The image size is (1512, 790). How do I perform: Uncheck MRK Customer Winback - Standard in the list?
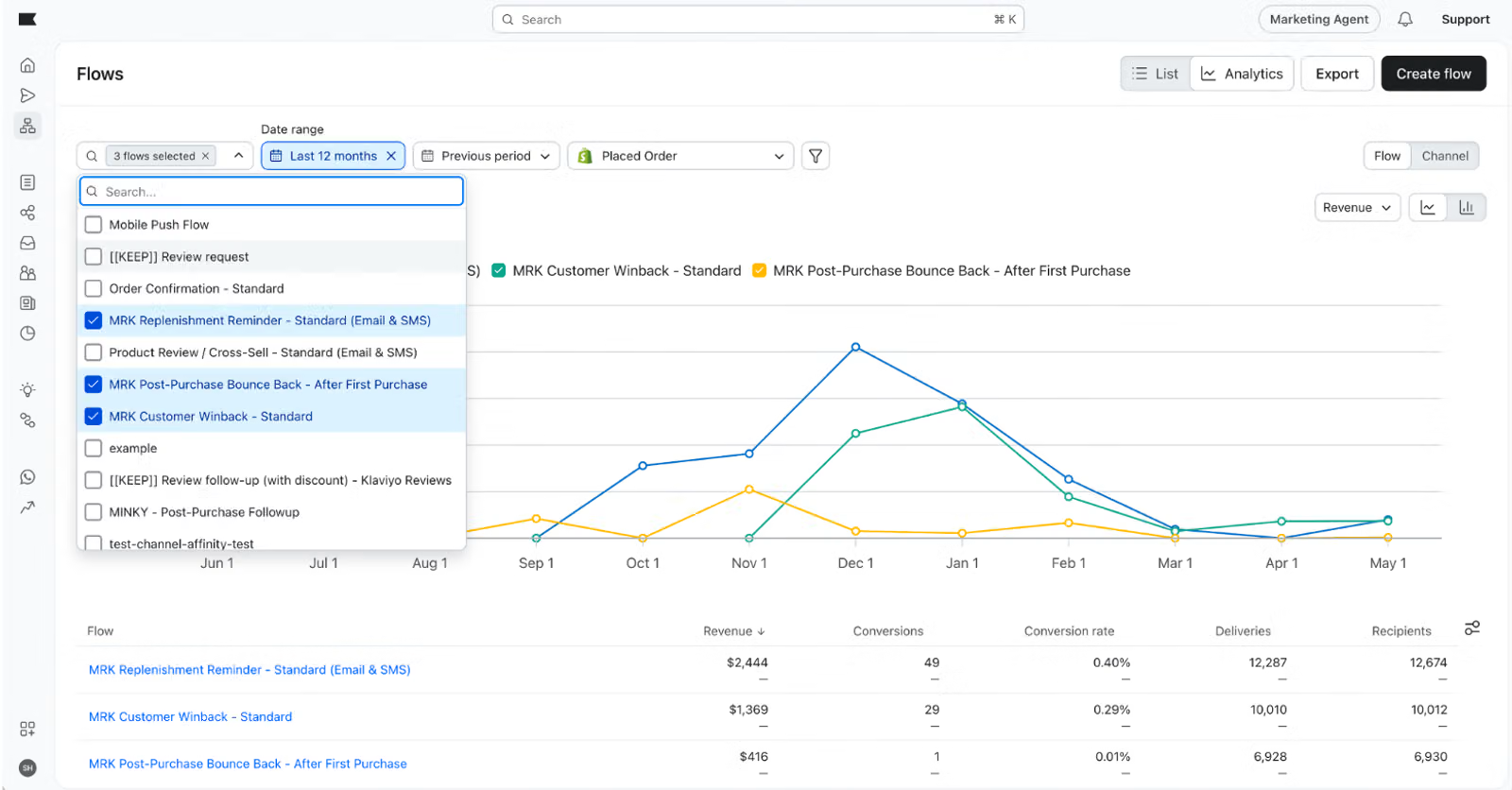(94, 417)
